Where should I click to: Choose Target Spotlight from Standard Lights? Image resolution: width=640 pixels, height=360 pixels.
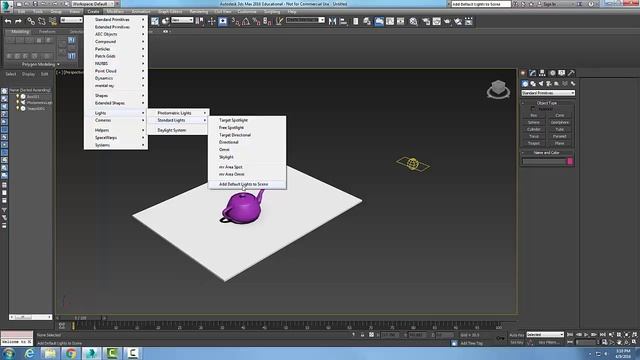tap(247, 120)
